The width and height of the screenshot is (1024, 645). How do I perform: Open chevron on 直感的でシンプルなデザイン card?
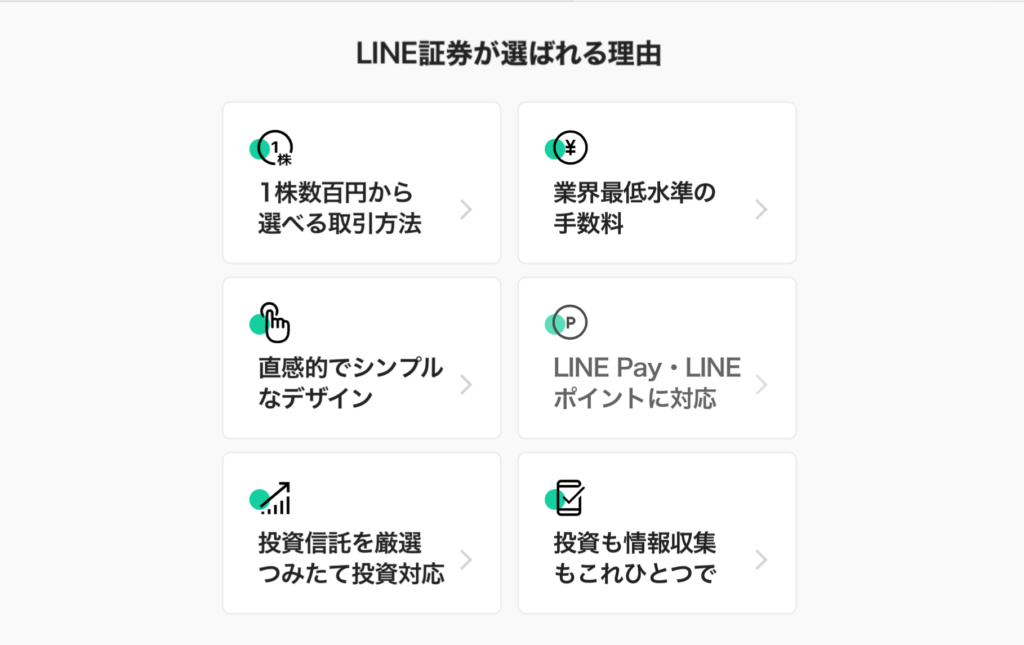(466, 385)
